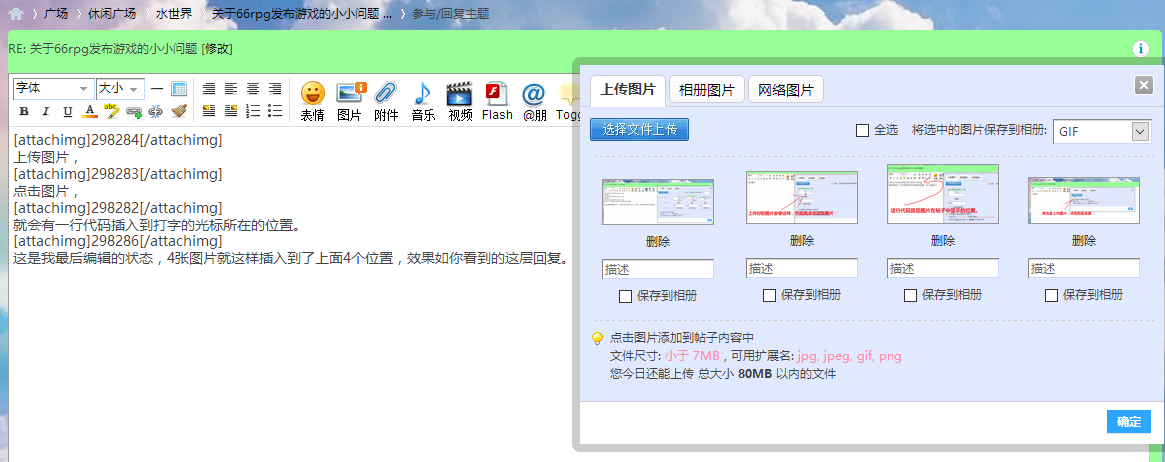
Task: Click the 确定 confirm button
Action: click(x=1129, y=421)
